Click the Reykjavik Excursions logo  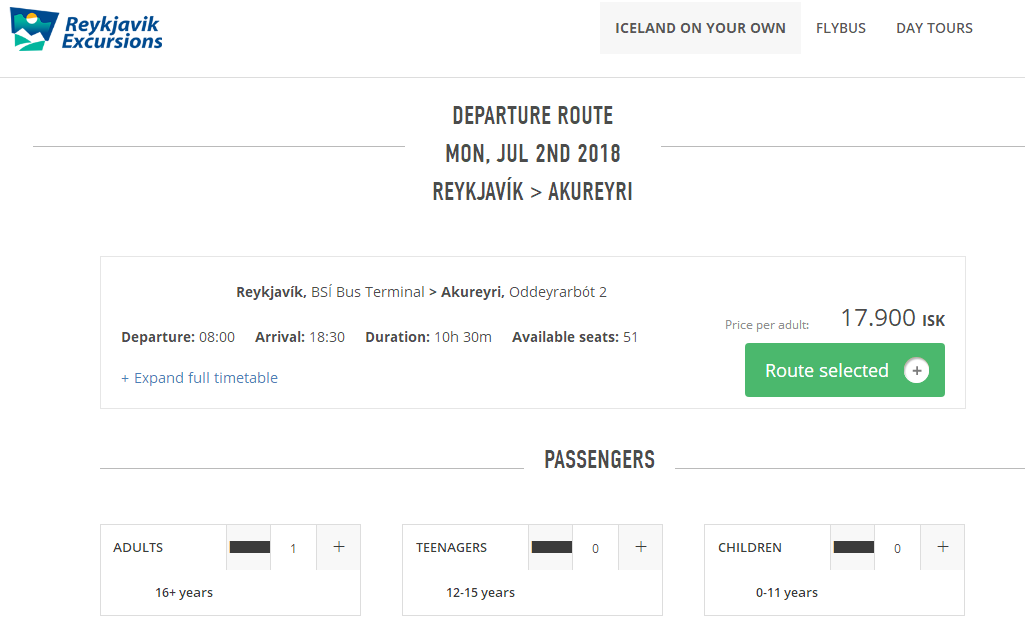[86, 30]
